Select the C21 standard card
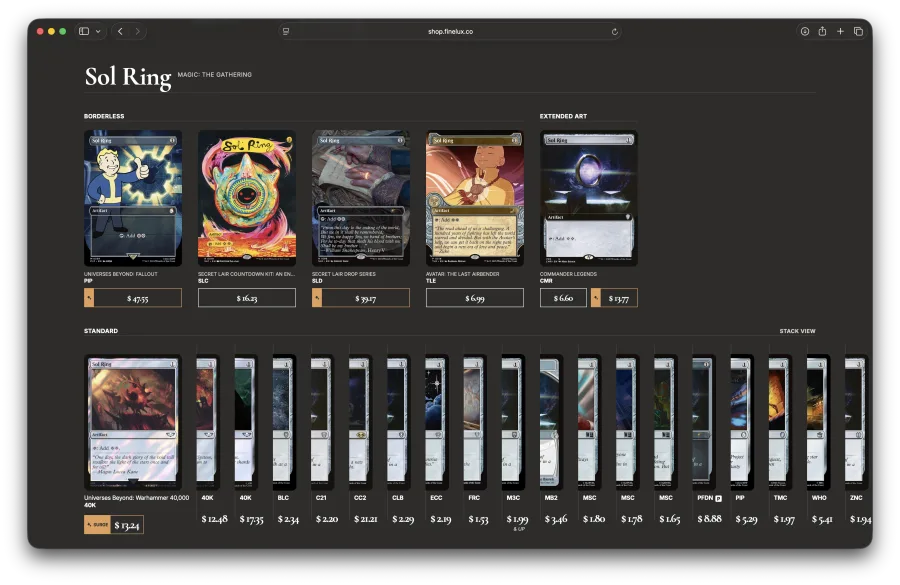Screen dimensions: 900x585 click(322, 421)
